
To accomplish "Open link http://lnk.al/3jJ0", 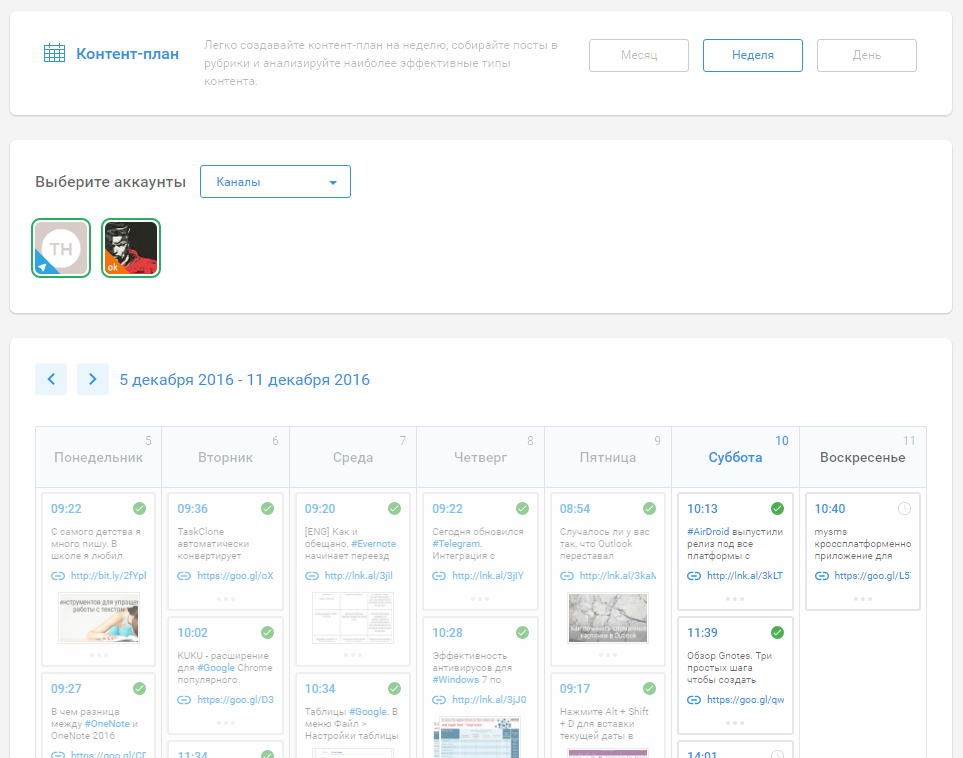I will tap(489, 700).
